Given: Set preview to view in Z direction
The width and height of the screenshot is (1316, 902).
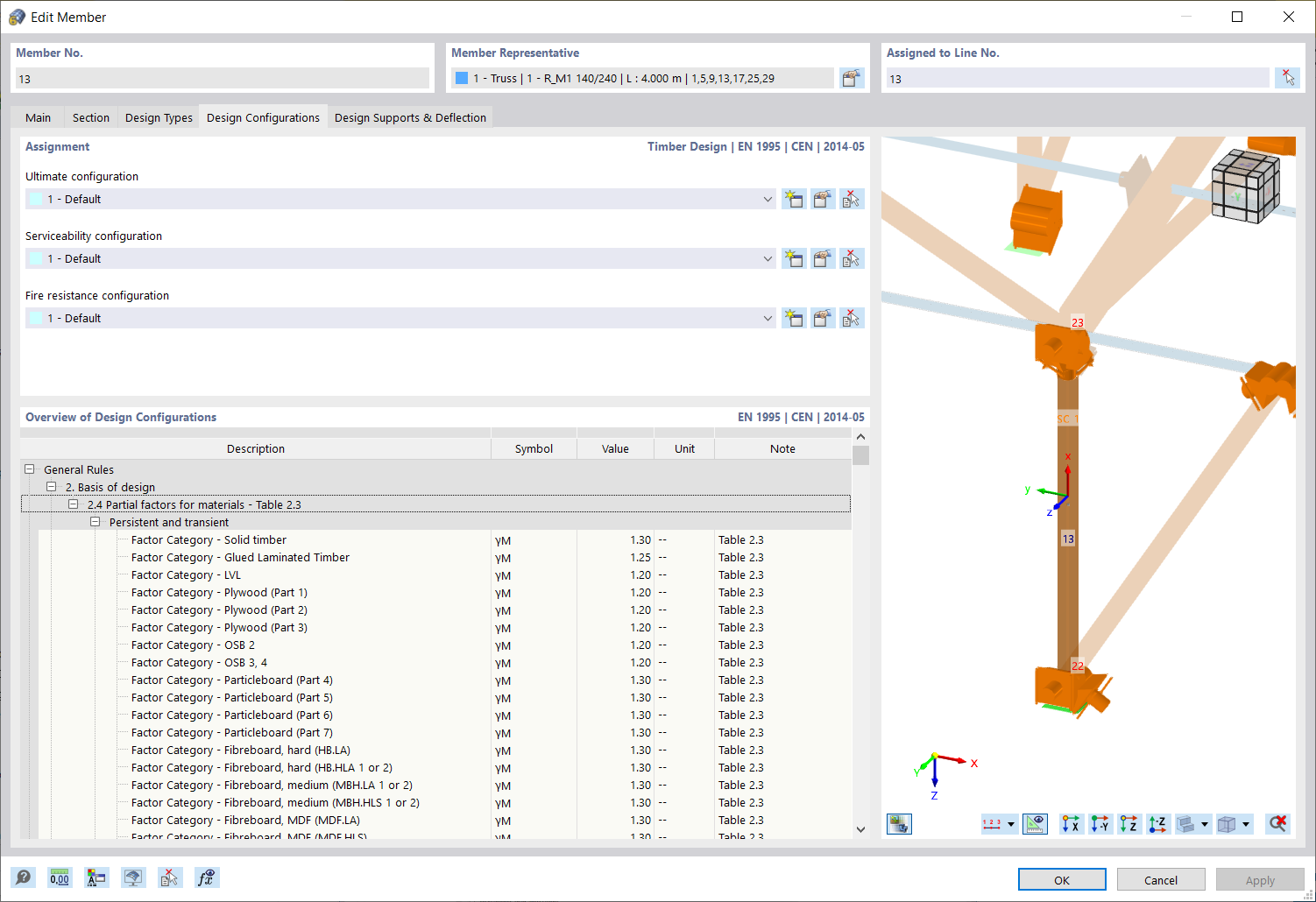Looking at the screenshot, I should 1129,824.
